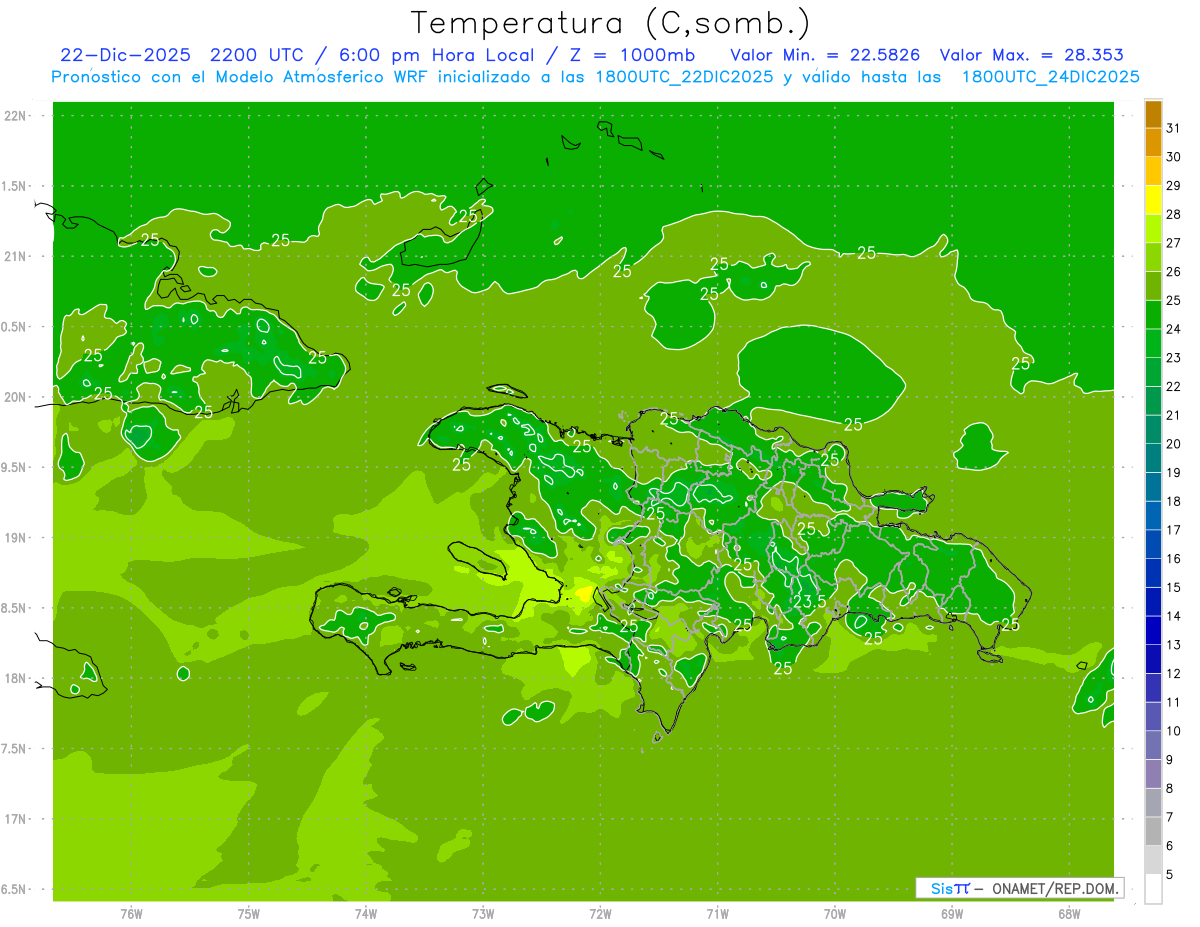
Task: Click the "5" color scale value
Action: coord(1170,874)
